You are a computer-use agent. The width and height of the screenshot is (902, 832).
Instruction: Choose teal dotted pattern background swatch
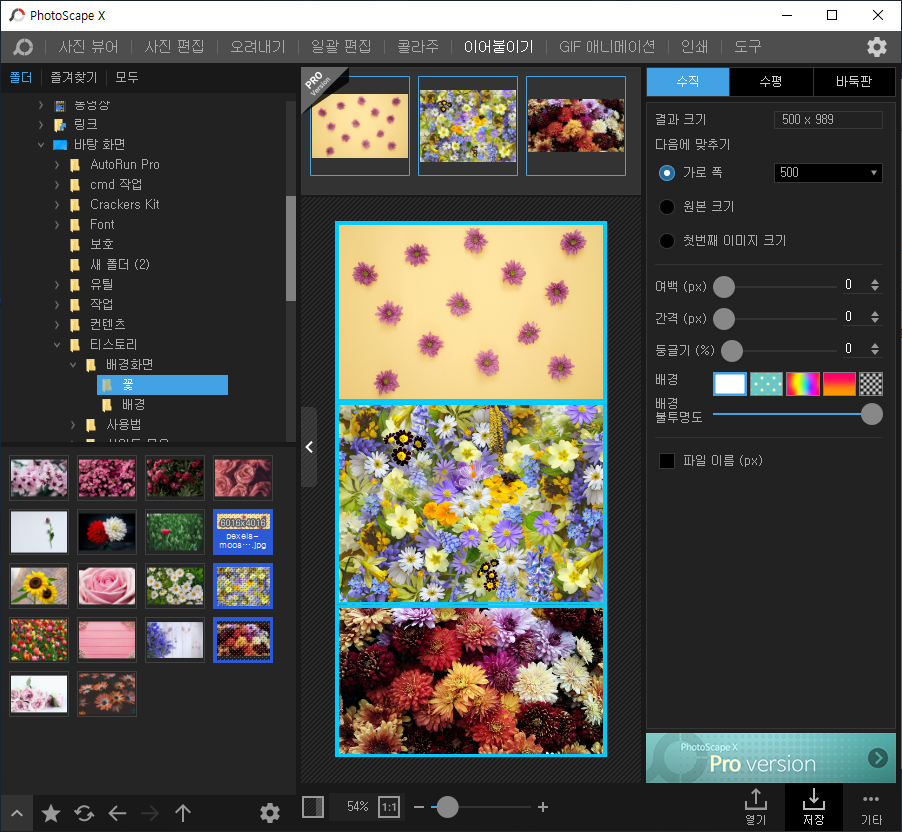[x=766, y=384]
